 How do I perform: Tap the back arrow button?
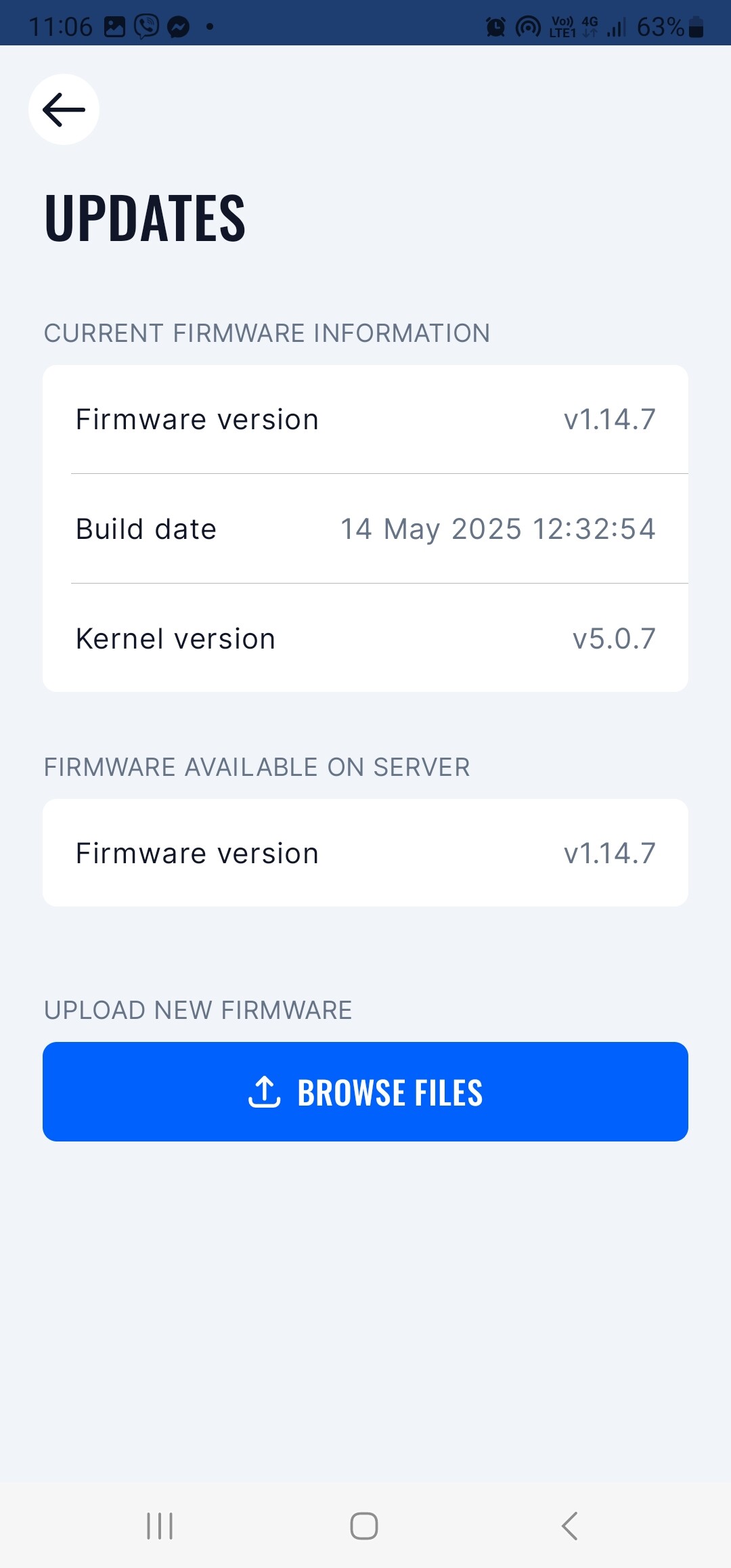click(x=64, y=109)
